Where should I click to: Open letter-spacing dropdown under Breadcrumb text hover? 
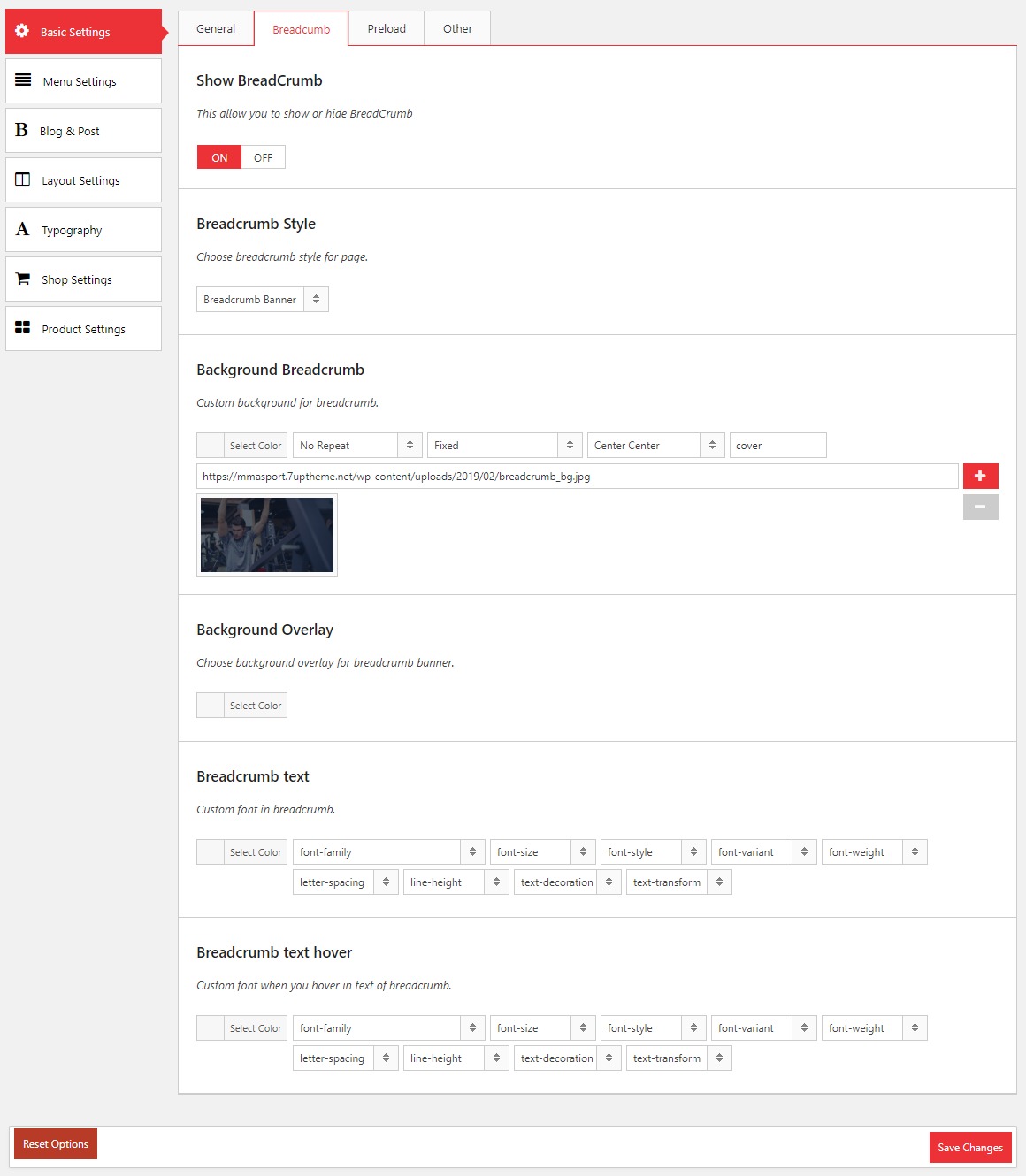tap(346, 1058)
